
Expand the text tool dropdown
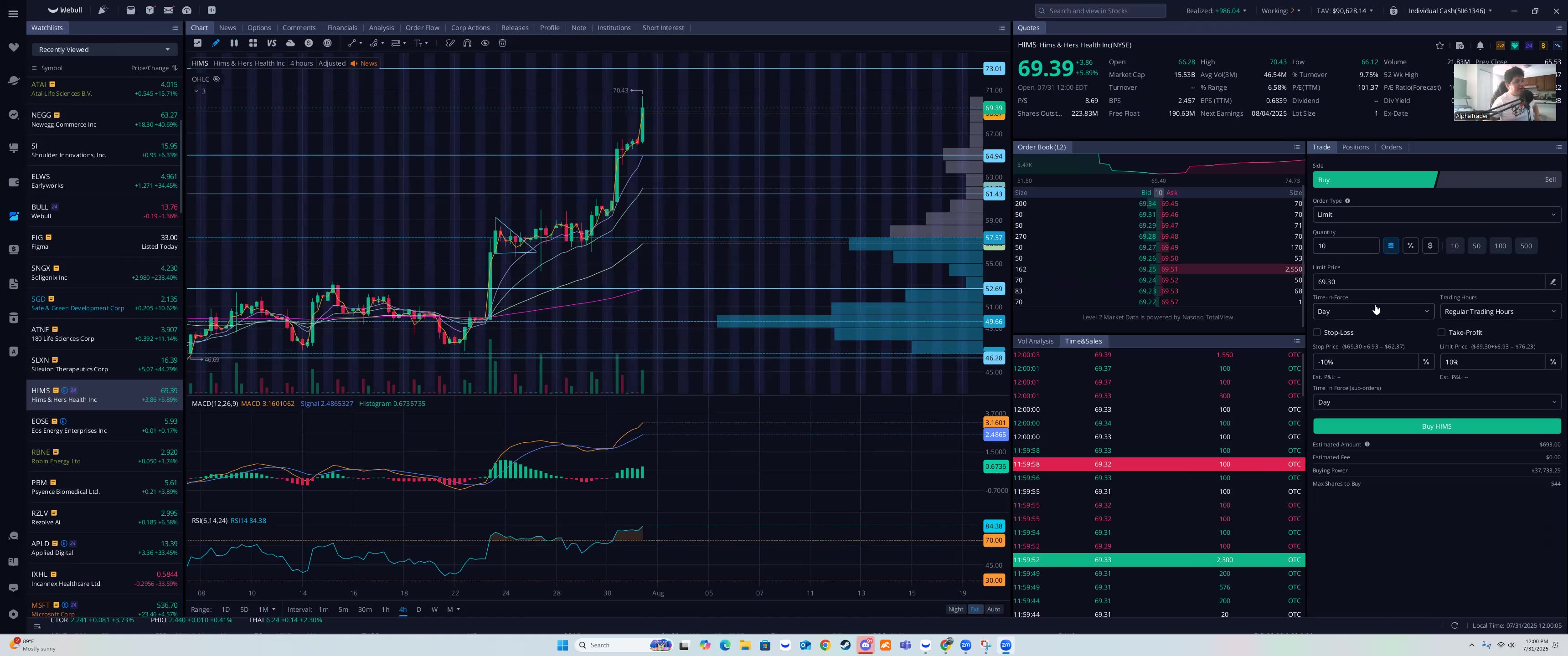(427, 43)
